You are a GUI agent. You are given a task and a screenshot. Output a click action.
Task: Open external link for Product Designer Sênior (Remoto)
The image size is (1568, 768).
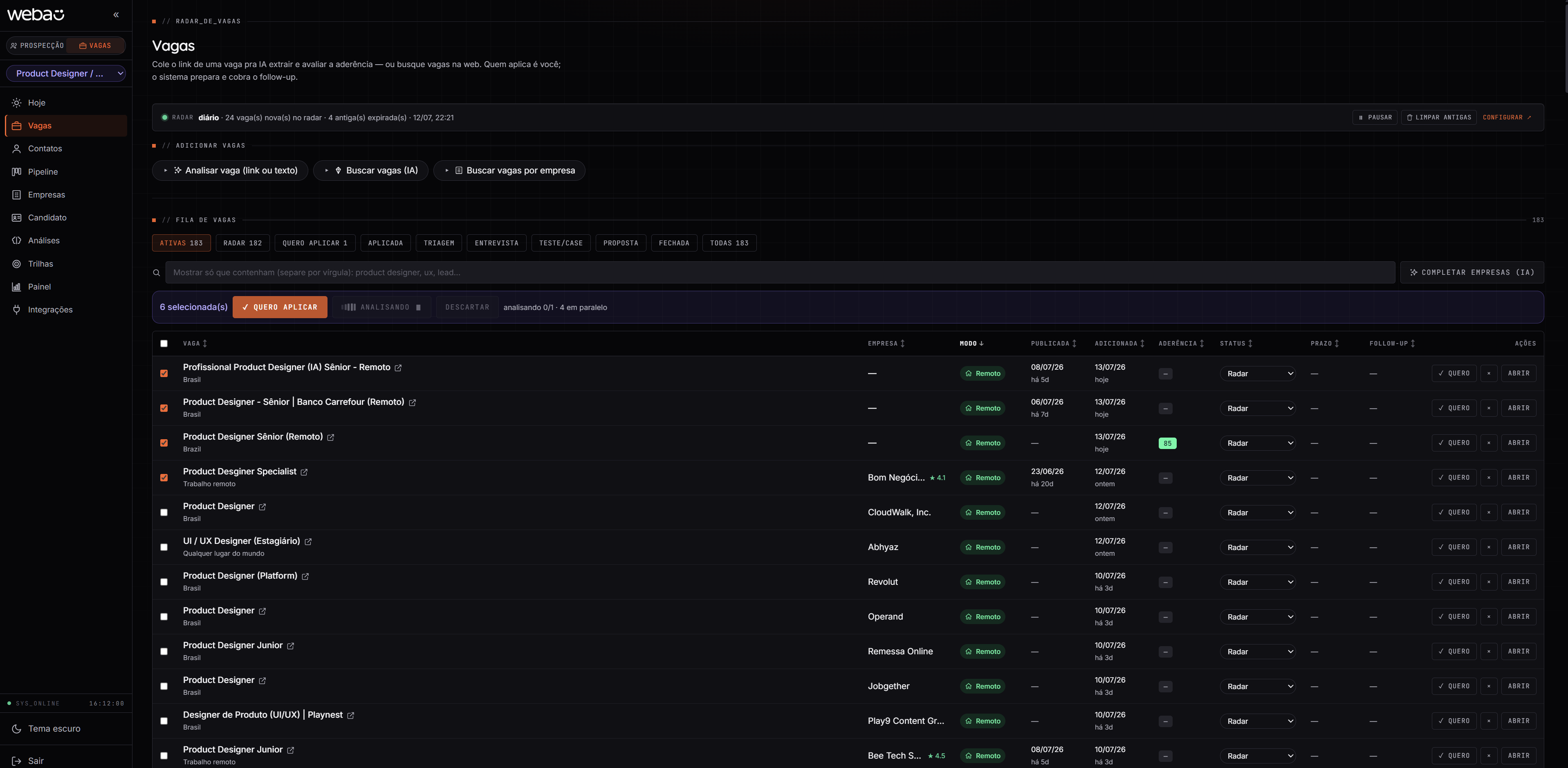[x=330, y=437]
